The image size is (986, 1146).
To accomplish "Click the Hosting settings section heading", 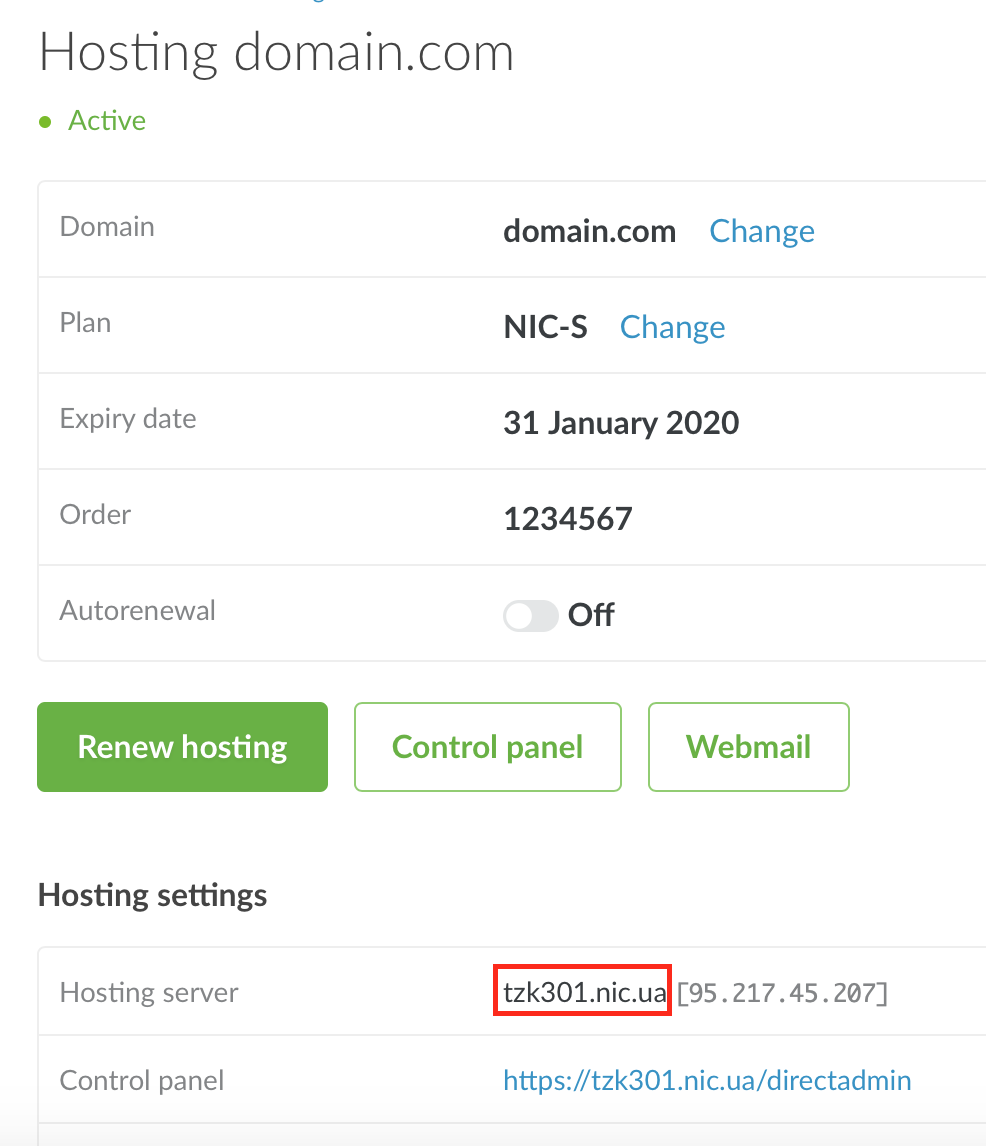I will (x=152, y=894).
